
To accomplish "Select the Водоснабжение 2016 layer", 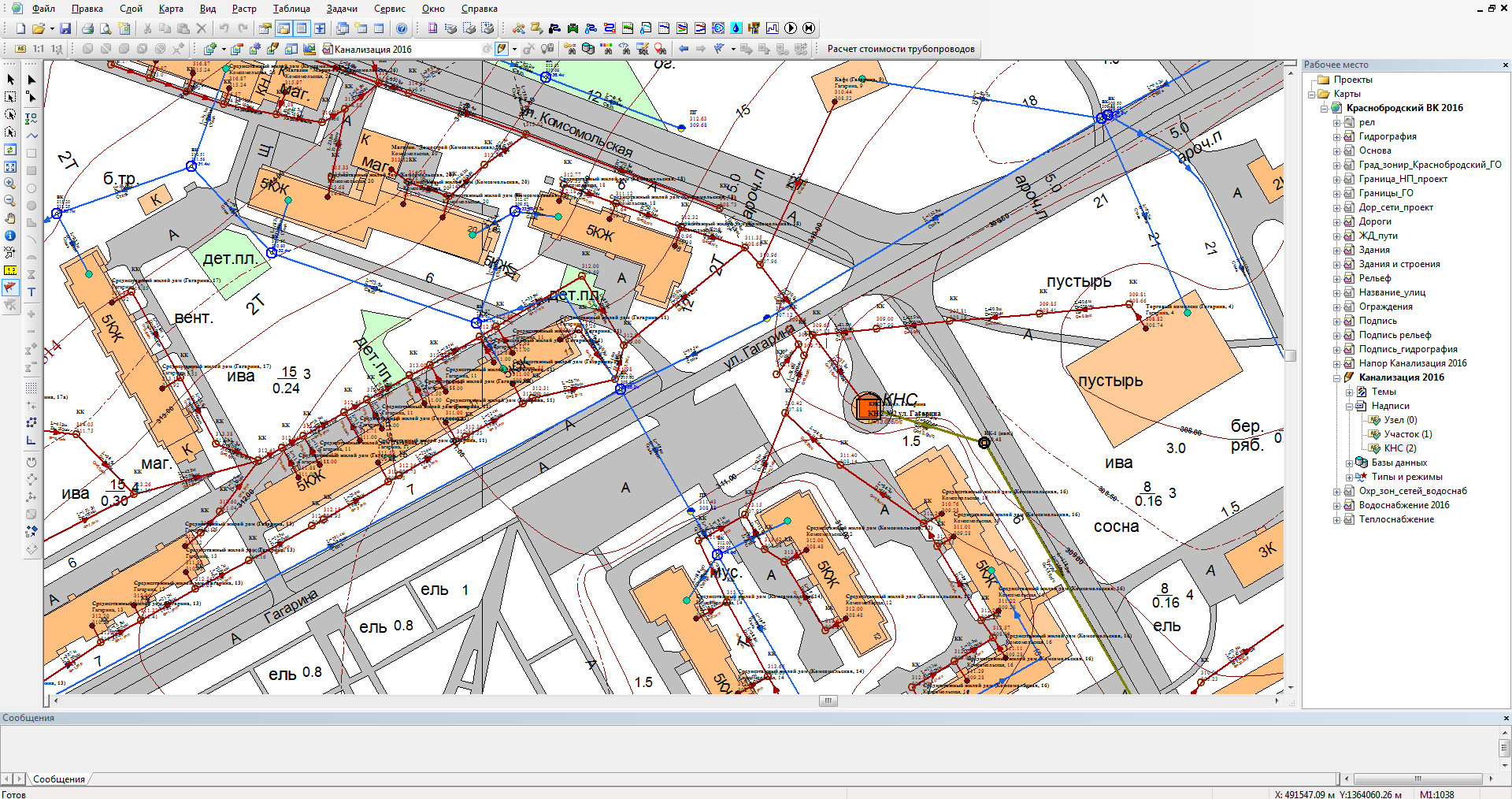I will tap(1403, 505).
